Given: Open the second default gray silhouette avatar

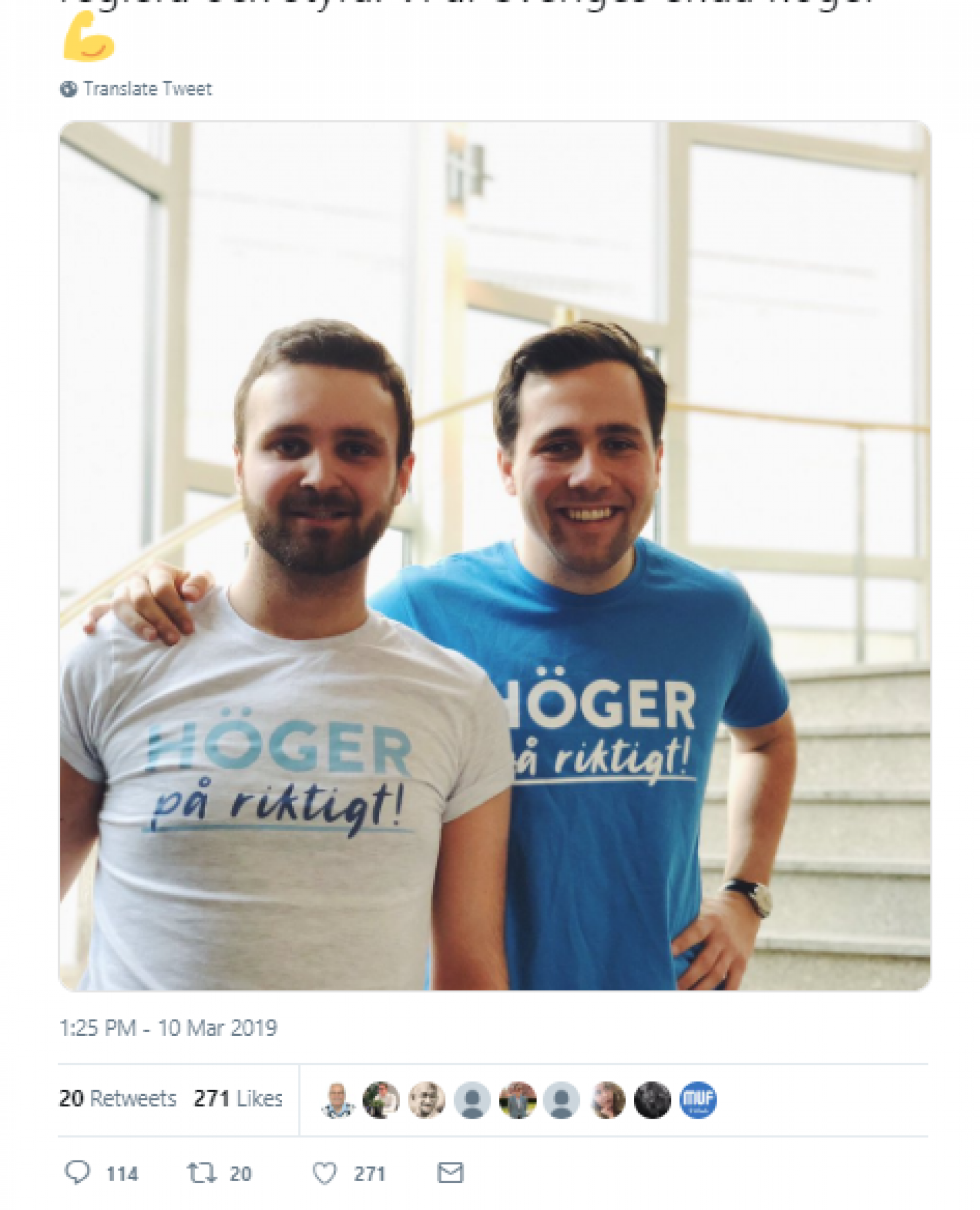Looking at the screenshot, I should coord(562,1099).
